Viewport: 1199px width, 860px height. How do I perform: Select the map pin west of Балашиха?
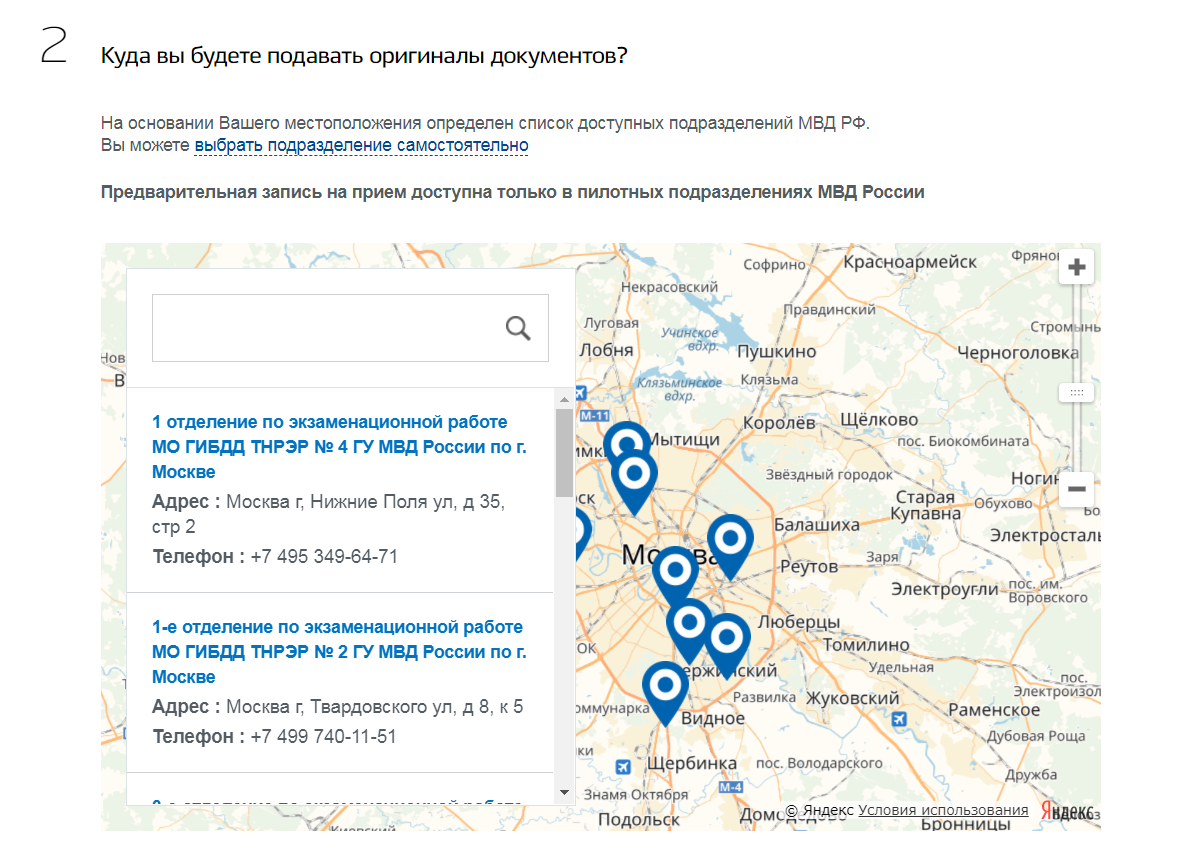730,540
